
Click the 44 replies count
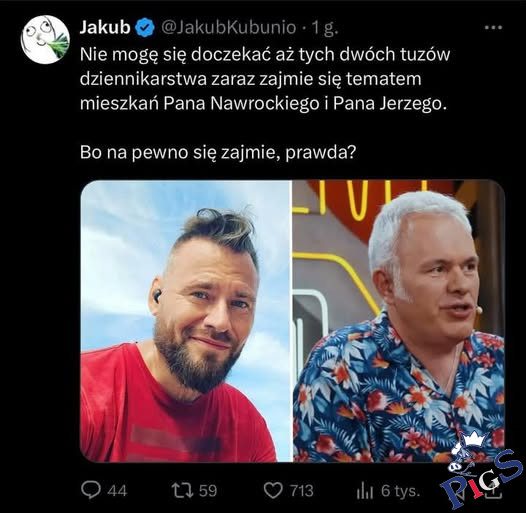[x=117, y=491]
